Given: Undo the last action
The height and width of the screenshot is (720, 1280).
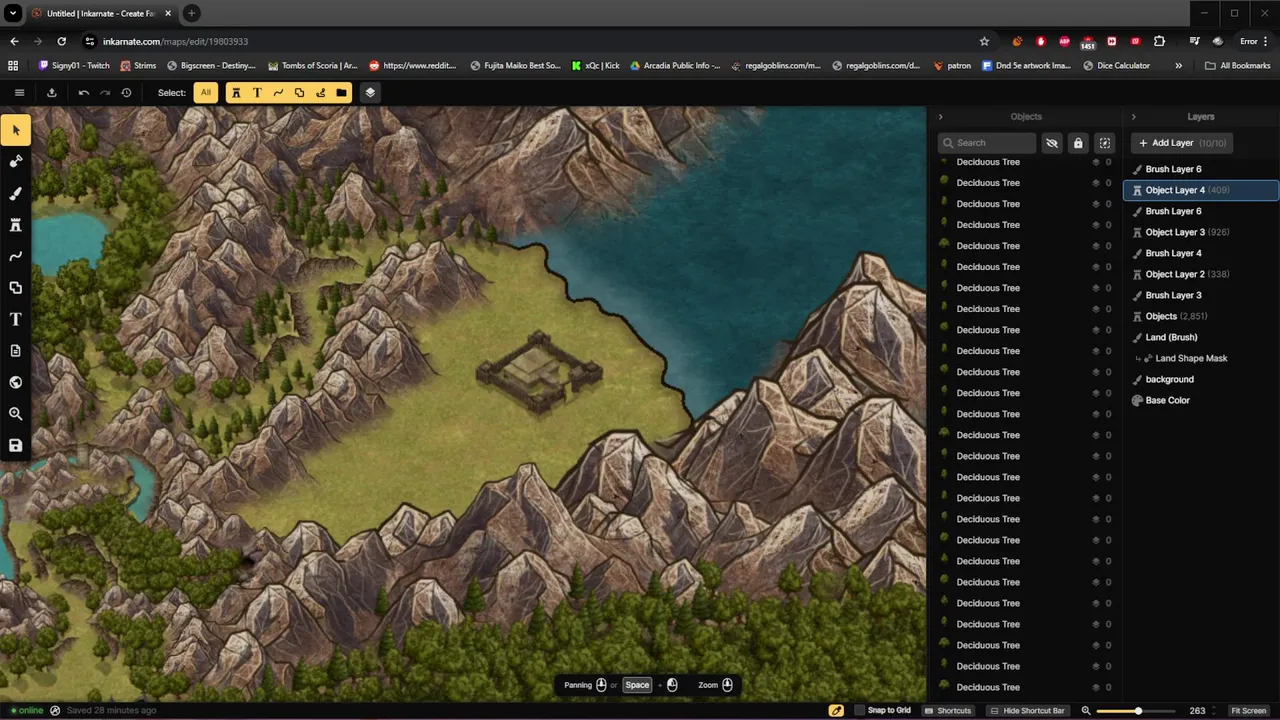Looking at the screenshot, I should click(83, 92).
